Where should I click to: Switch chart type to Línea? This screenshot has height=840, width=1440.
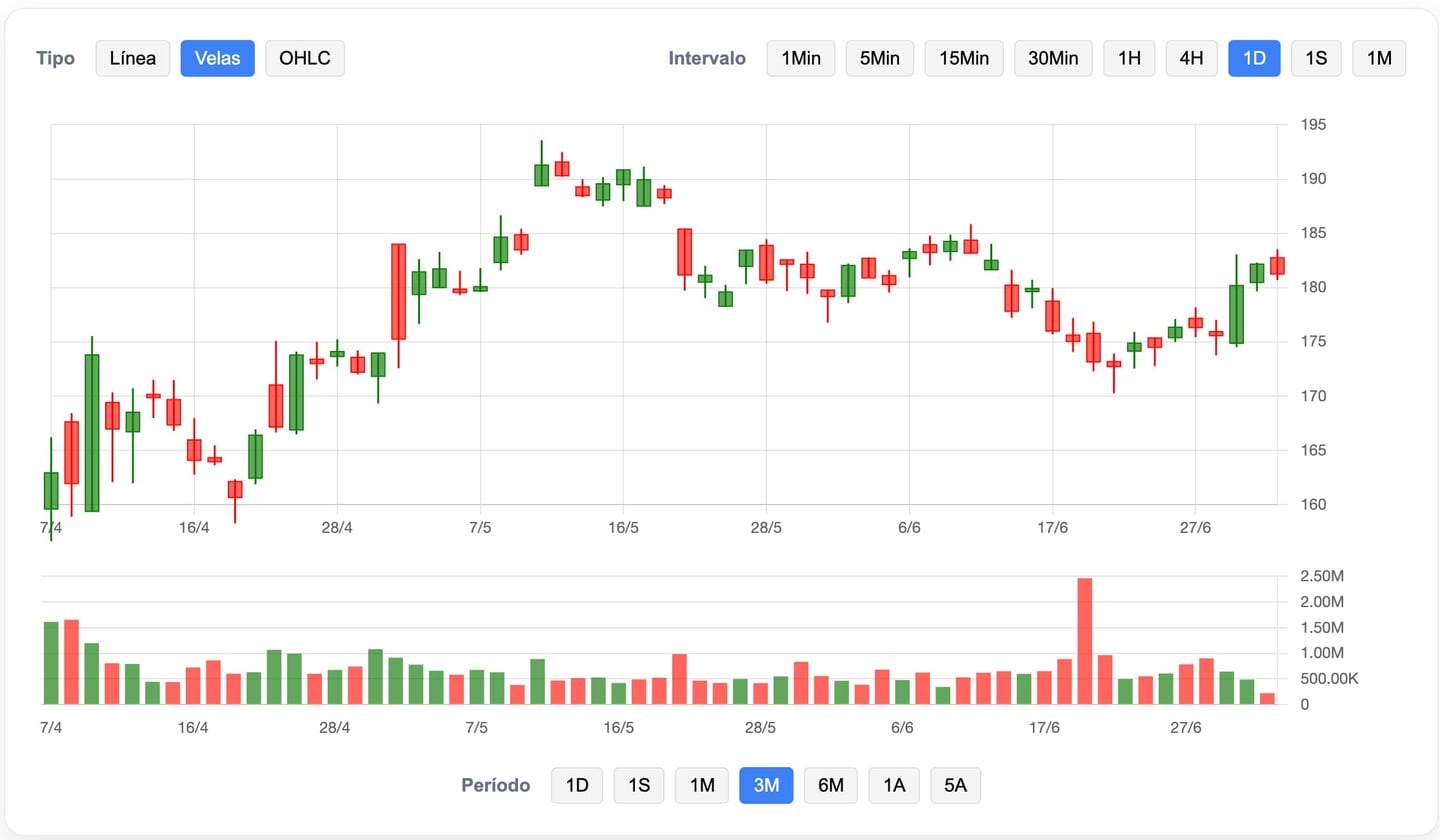(133, 58)
